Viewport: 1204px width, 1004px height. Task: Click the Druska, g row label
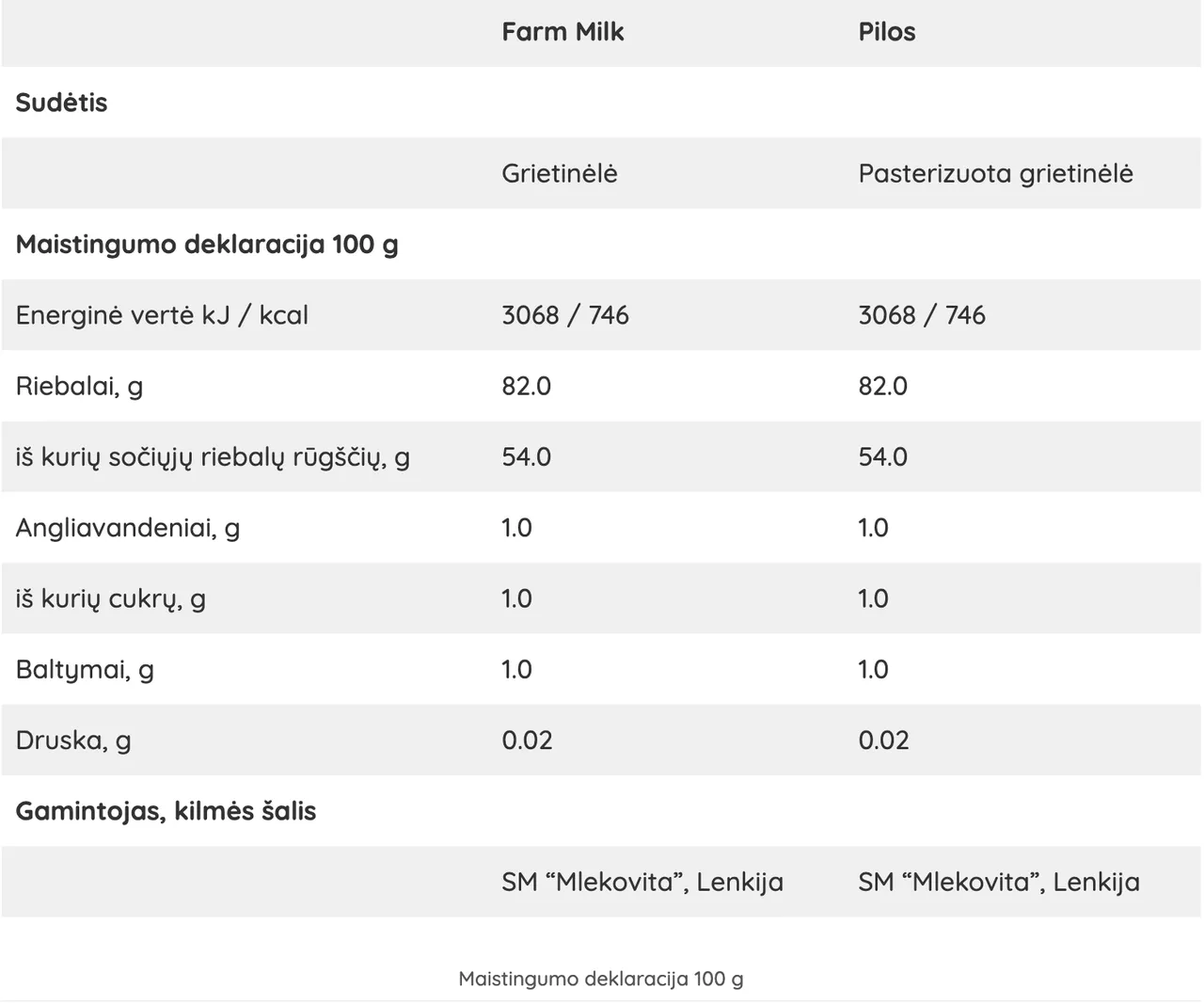point(73,741)
